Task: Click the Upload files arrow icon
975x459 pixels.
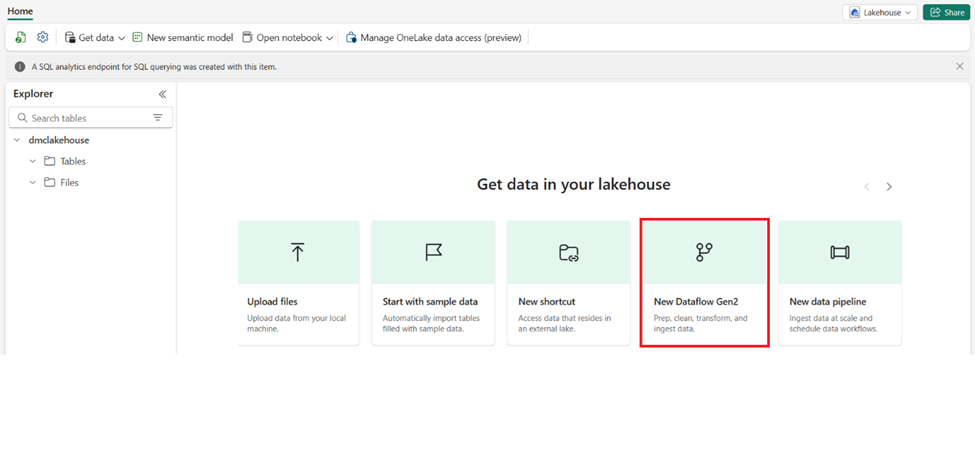Action: pos(298,252)
